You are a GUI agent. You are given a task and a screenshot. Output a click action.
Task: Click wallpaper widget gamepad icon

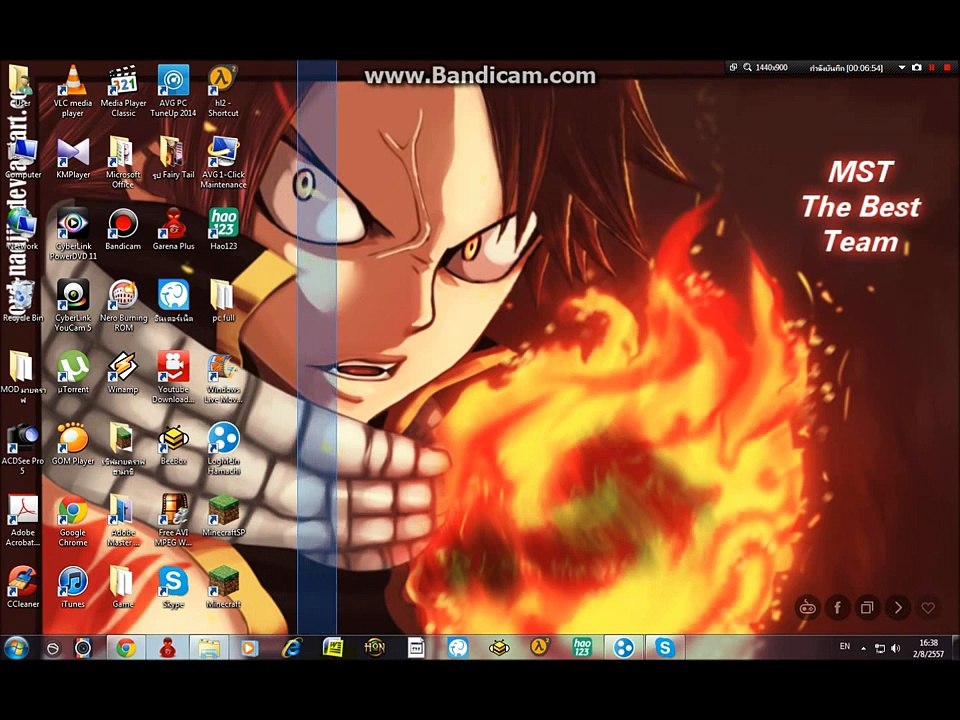807,608
